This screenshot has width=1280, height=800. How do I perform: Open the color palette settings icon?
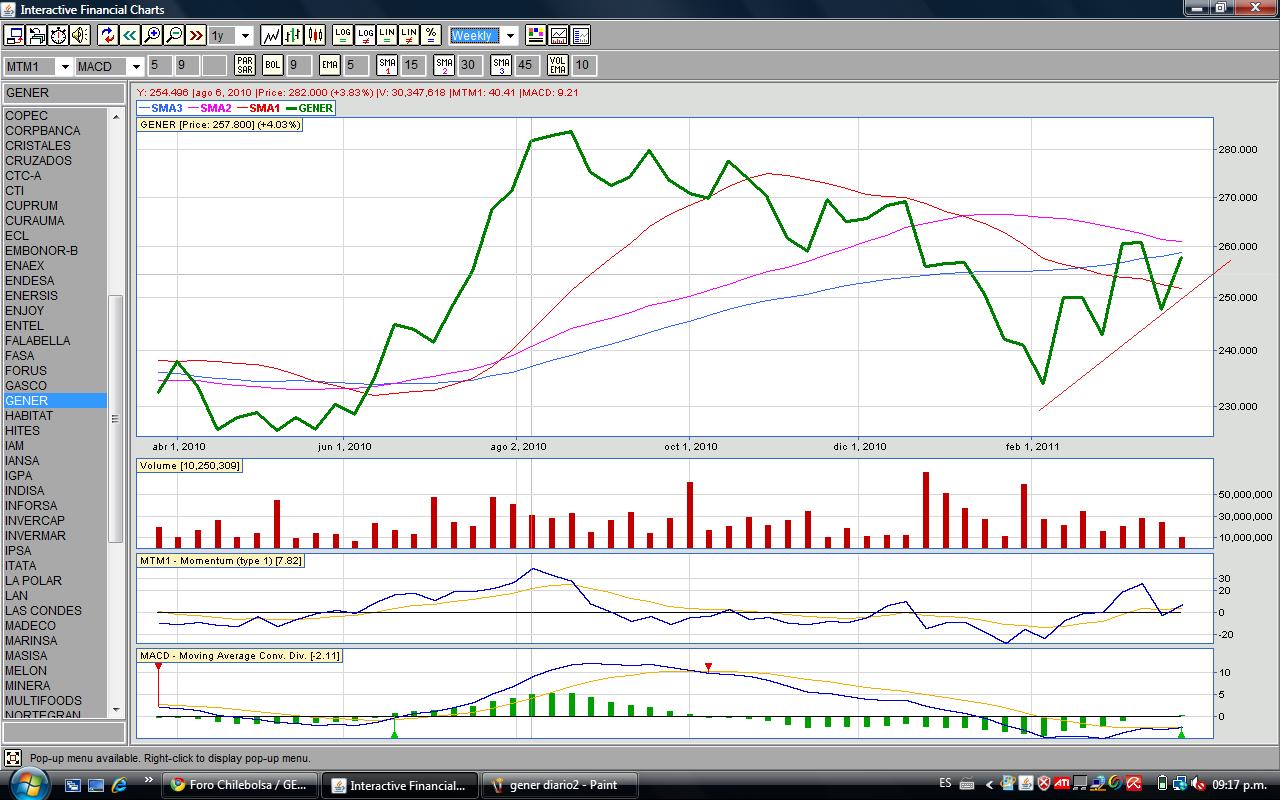pos(536,35)
